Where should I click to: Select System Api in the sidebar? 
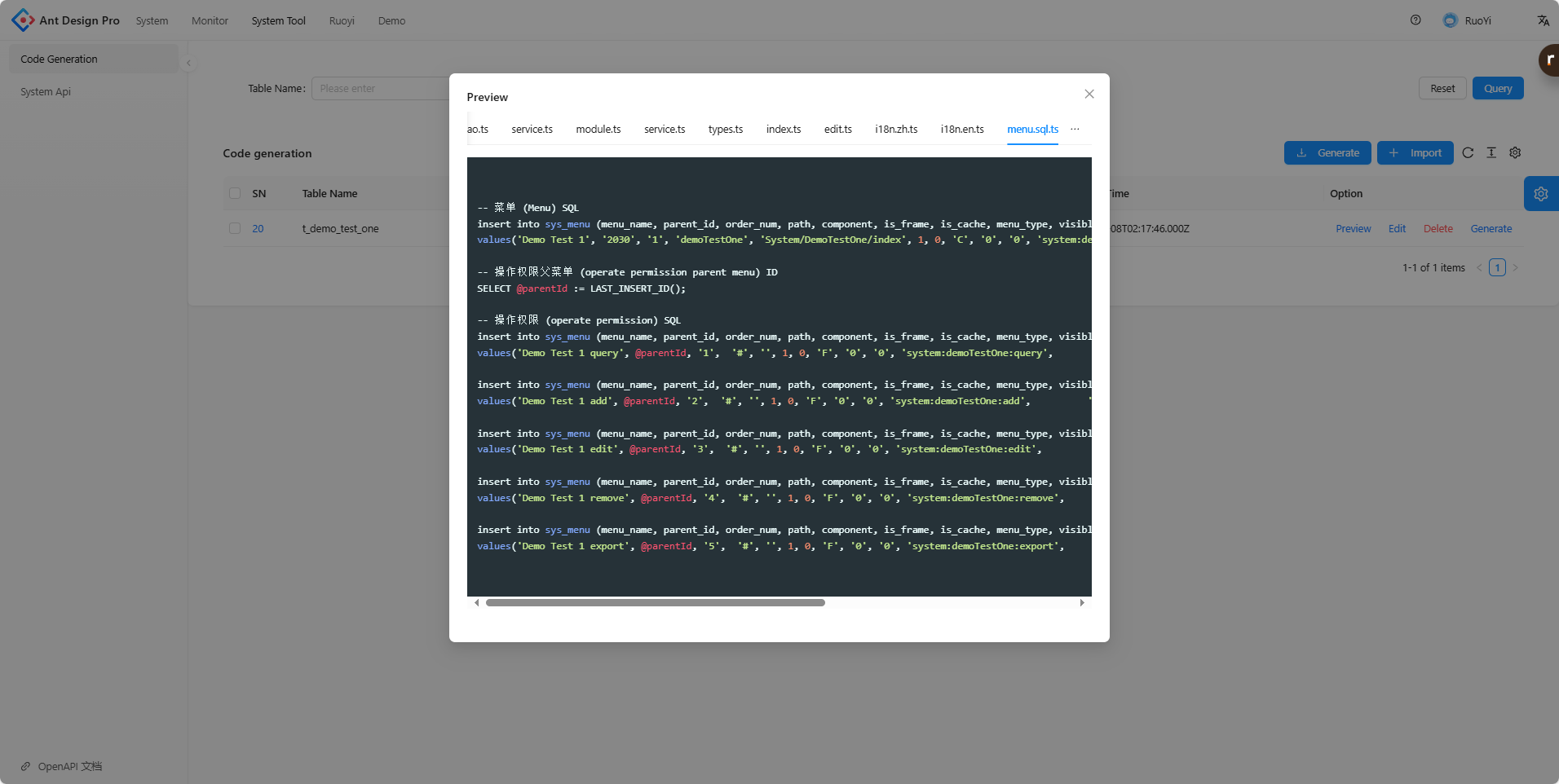click(x=93, y=91)
